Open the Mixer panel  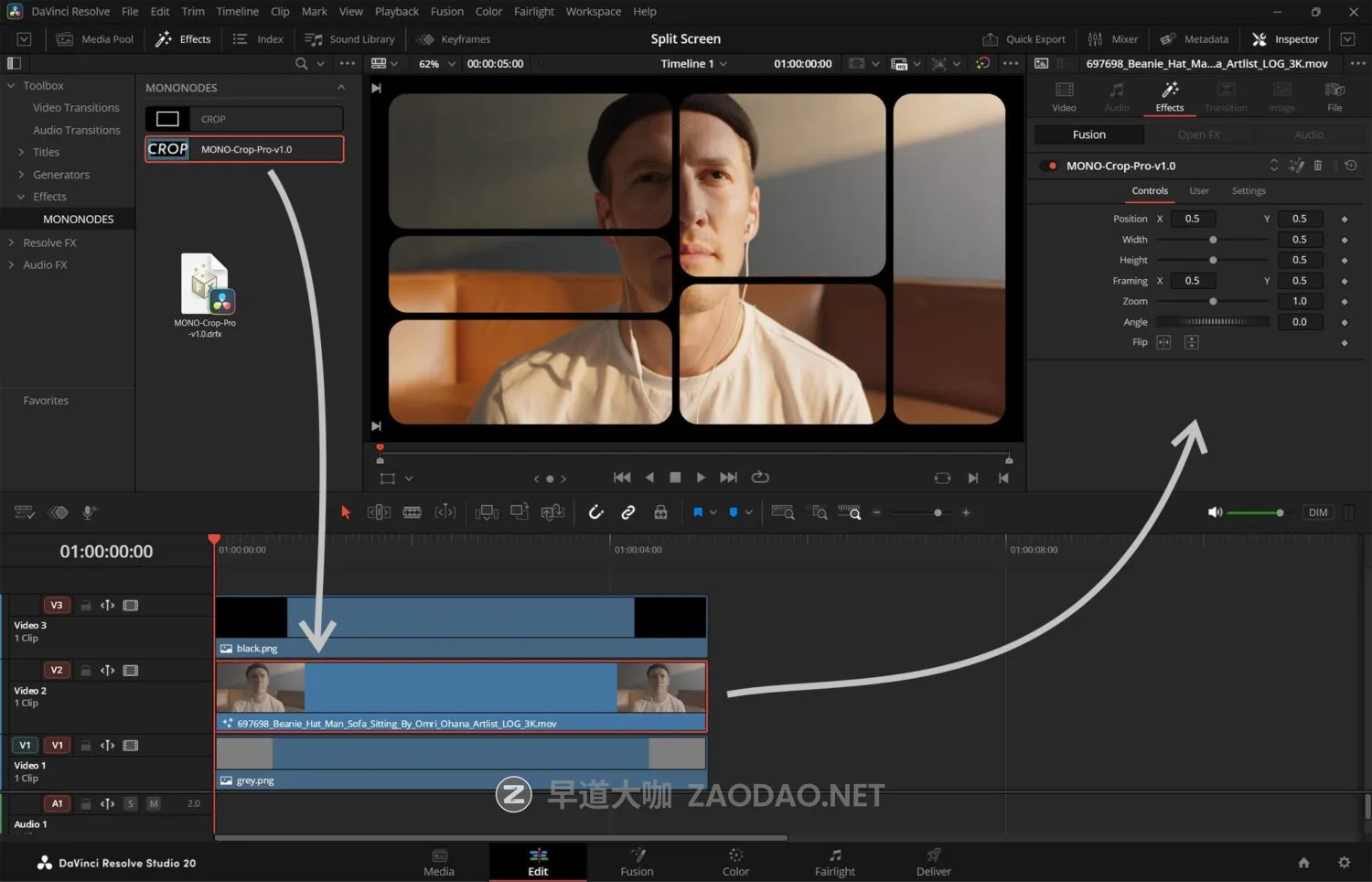[1113, 39]
